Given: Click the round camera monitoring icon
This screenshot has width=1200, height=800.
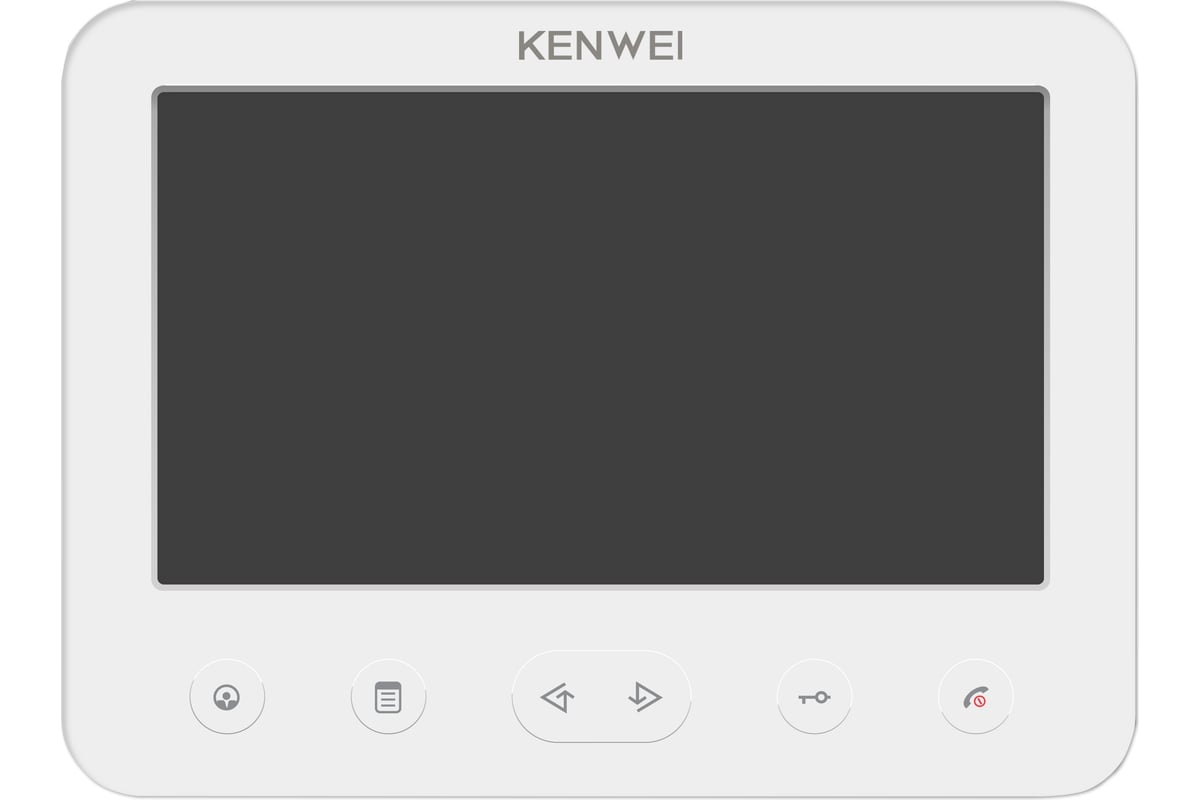Looking at the screenshot, I should (227, 697).
